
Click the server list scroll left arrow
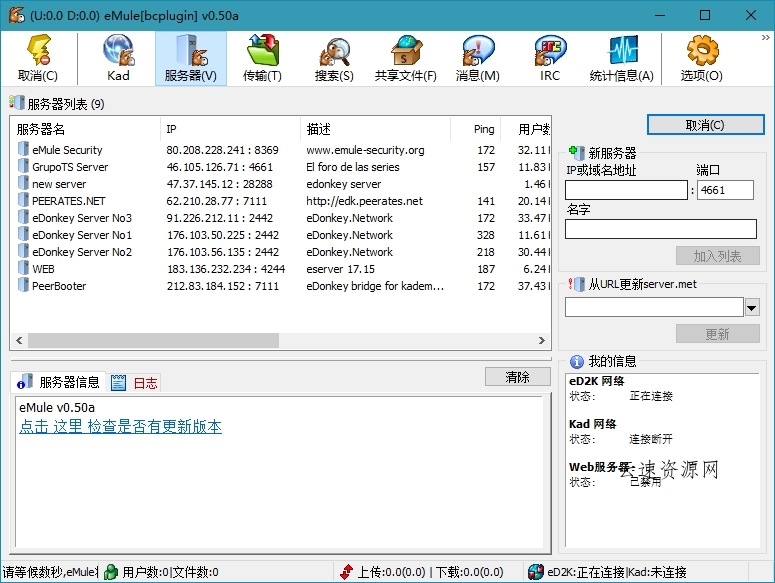[x=19, y=340]
